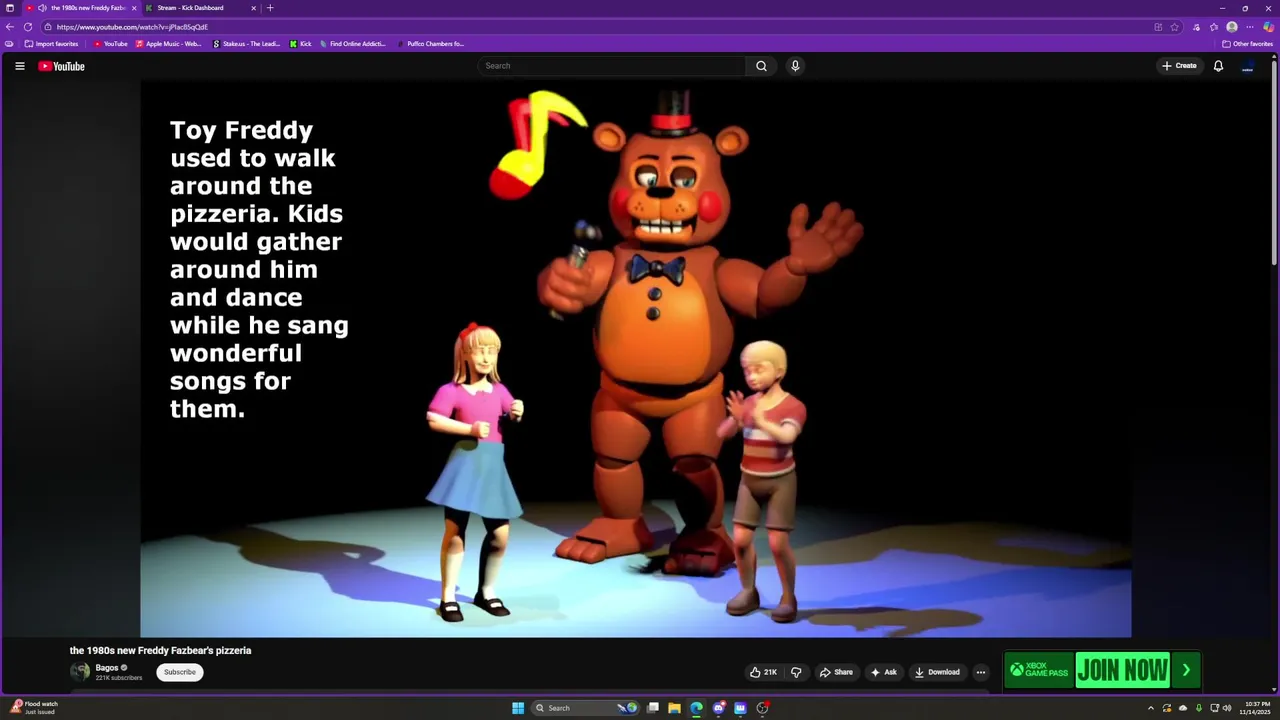Screen dimensions: 1280x720
Task: Go back with browser back arrow
Action: pos(10,27)
